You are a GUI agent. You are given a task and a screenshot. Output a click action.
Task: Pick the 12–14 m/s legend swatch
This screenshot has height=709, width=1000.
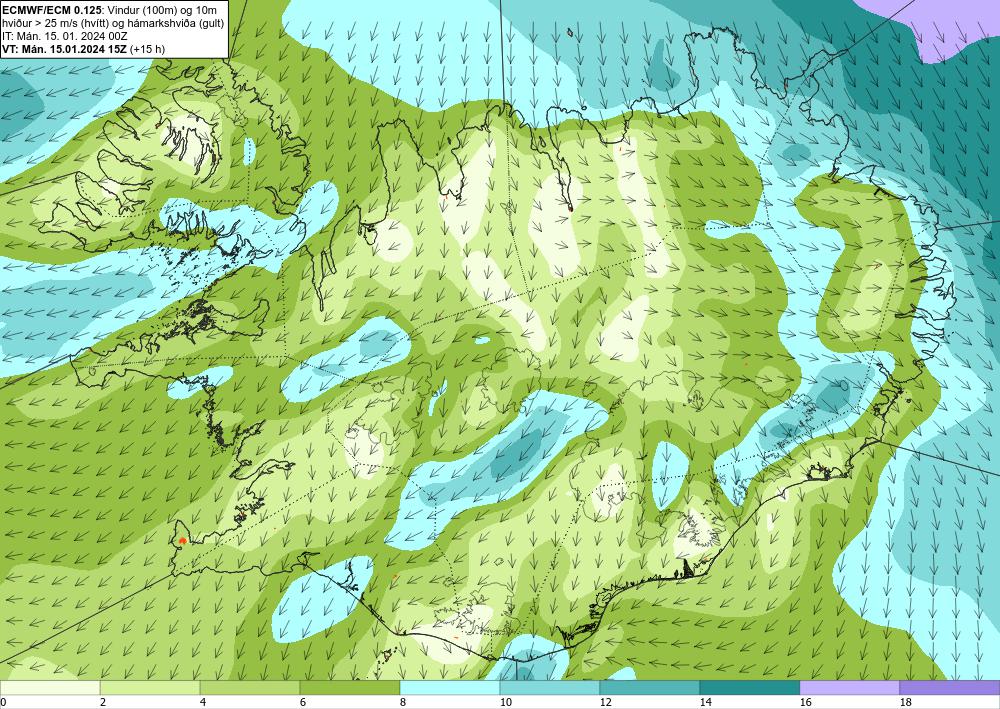(649, 687)
